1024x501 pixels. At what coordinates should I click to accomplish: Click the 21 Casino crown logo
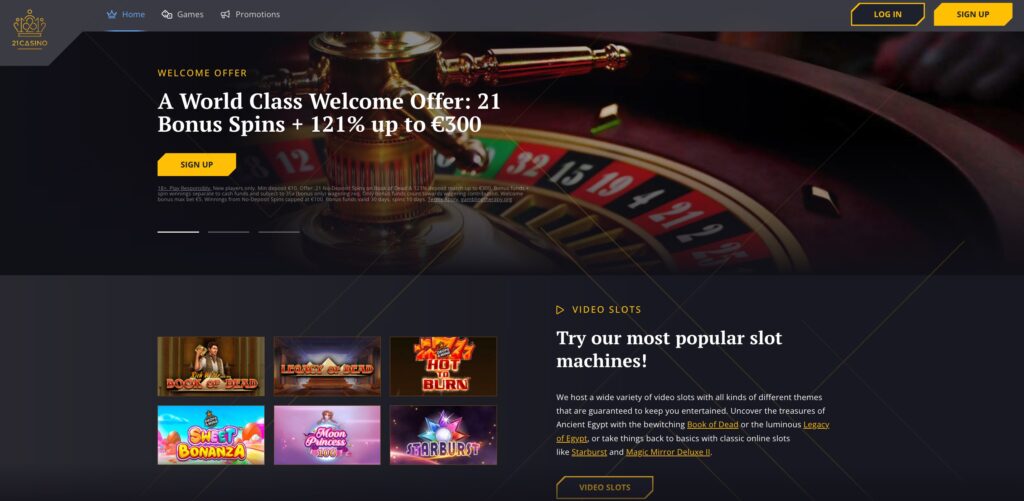pos(29,29)
